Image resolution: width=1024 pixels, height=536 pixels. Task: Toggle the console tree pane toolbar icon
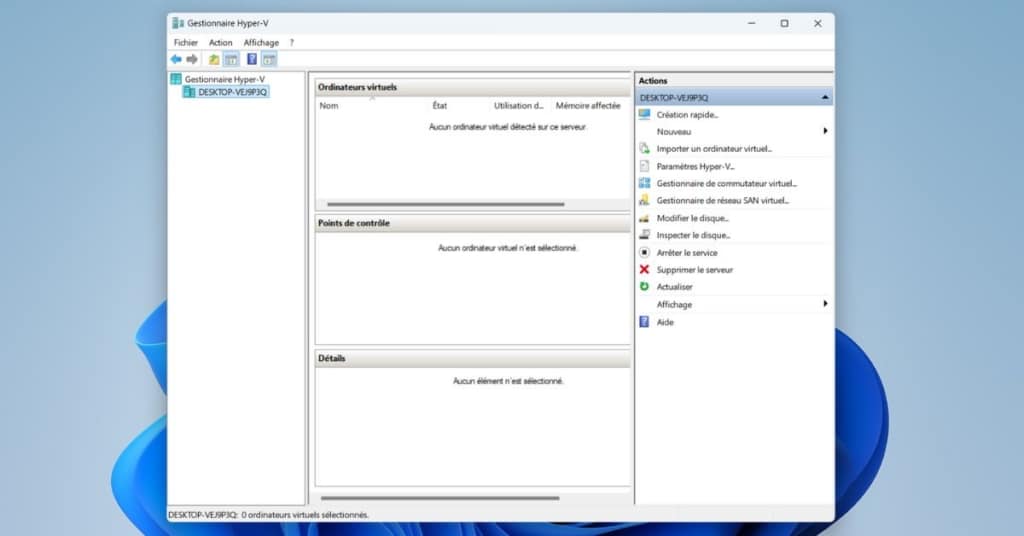(231, 59)
